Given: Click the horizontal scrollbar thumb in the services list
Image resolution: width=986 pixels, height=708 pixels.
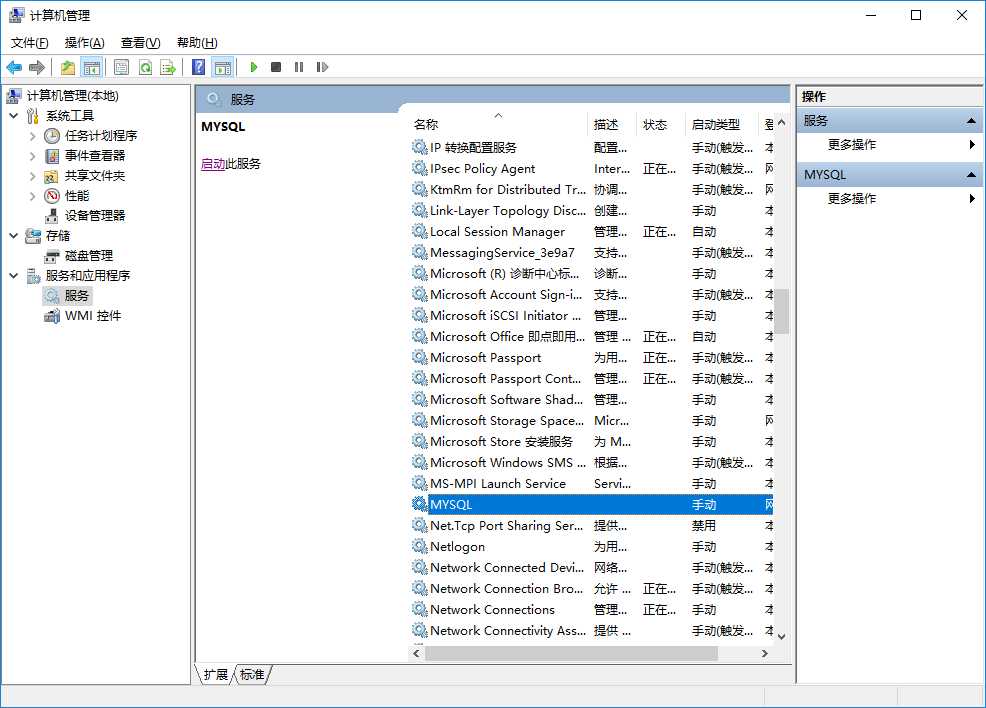Looking at the screenshot, I should coord(572,653).
